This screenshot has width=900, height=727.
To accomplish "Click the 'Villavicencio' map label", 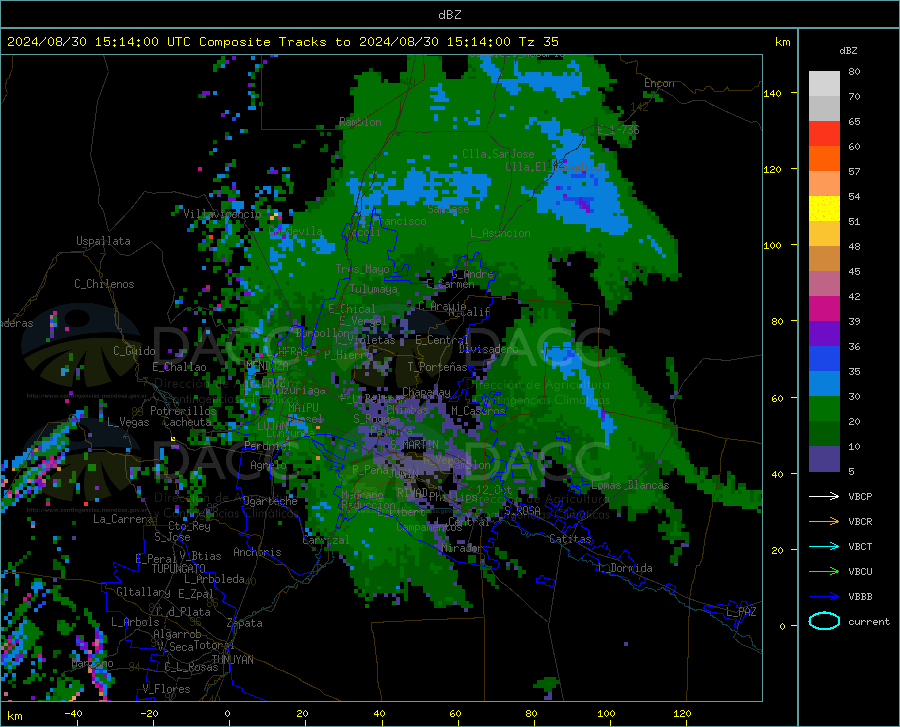I will pos(222,214).
